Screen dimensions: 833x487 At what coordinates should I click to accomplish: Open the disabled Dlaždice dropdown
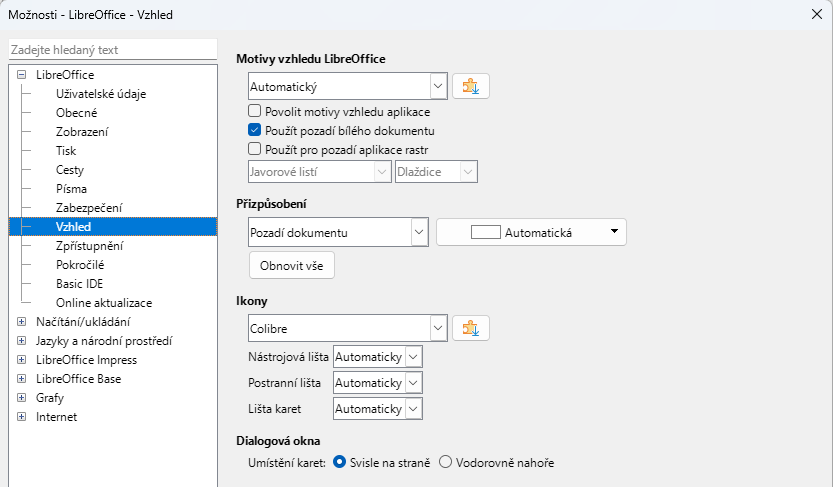[x=436, y=172]
